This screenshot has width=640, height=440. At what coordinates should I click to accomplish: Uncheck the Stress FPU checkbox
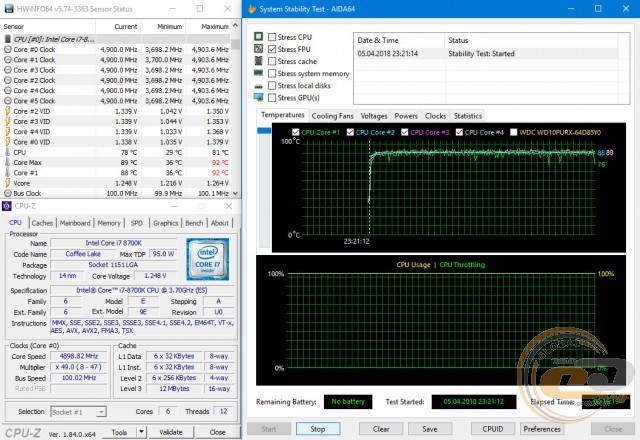[272, 49]
